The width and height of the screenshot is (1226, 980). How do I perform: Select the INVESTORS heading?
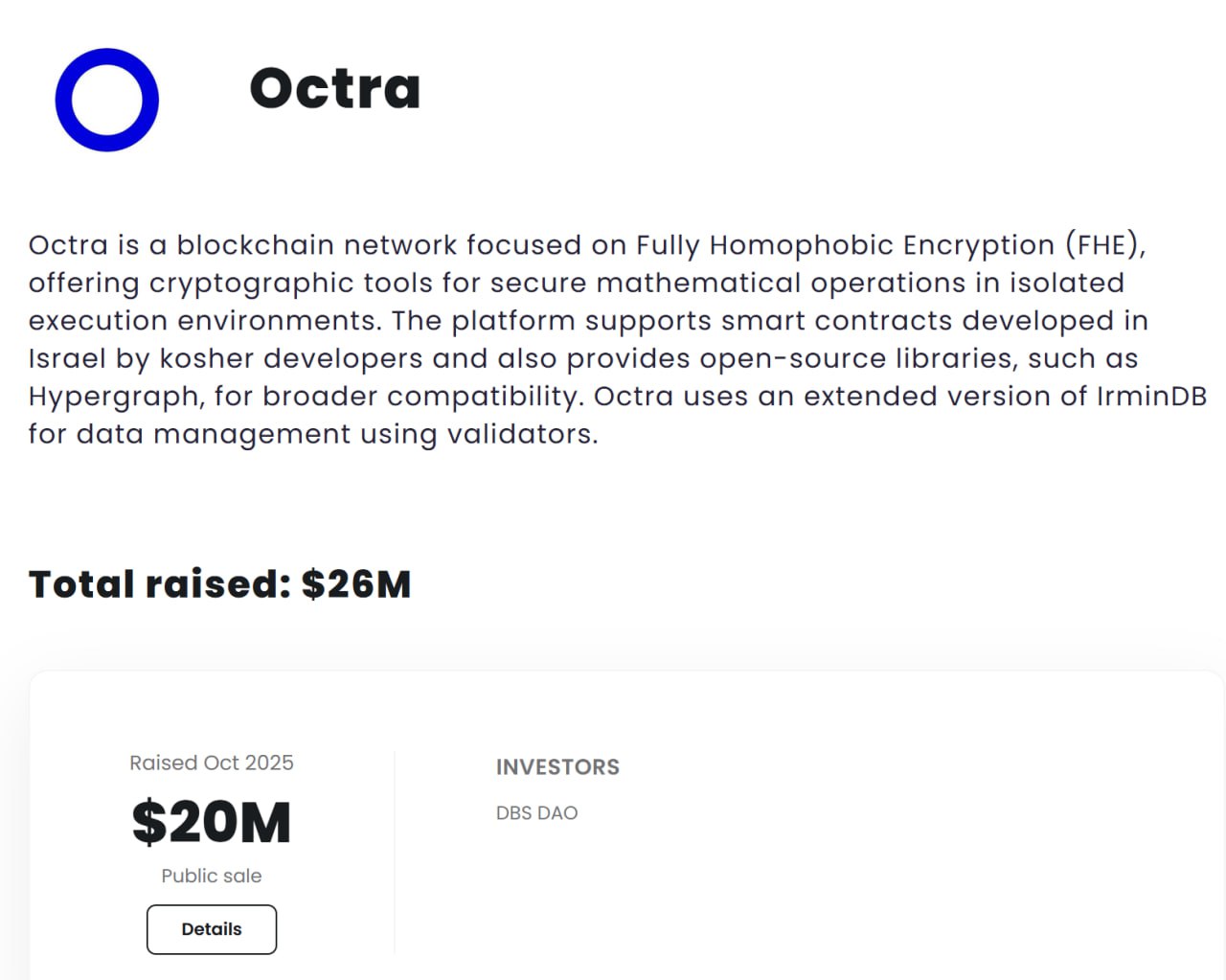557,767
